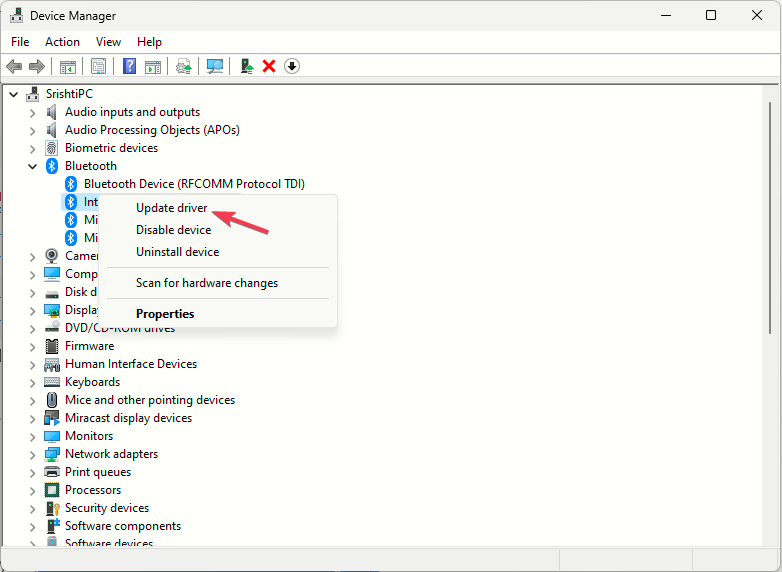Screen dimensions: 782x572
Task: Maximize the Device Manager window
Action: coord(711,15)
